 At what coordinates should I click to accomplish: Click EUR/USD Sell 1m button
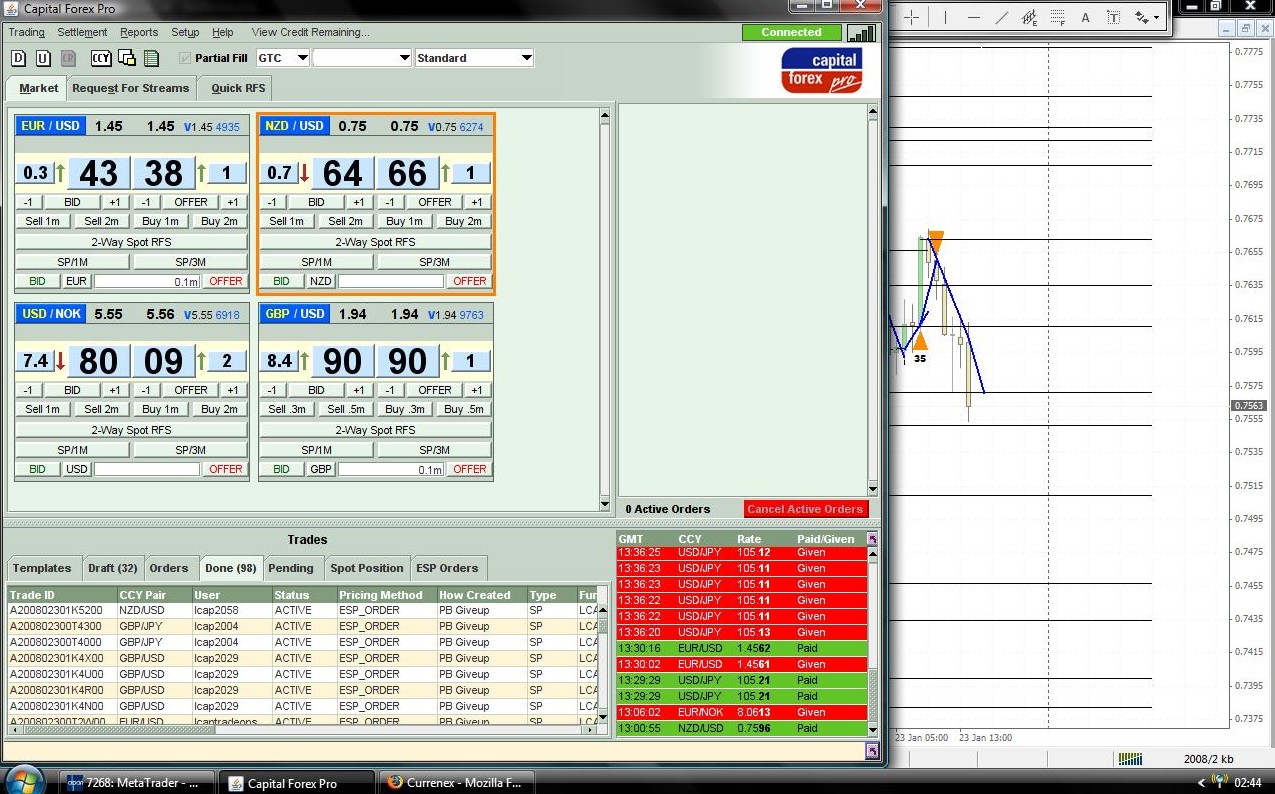43,221
